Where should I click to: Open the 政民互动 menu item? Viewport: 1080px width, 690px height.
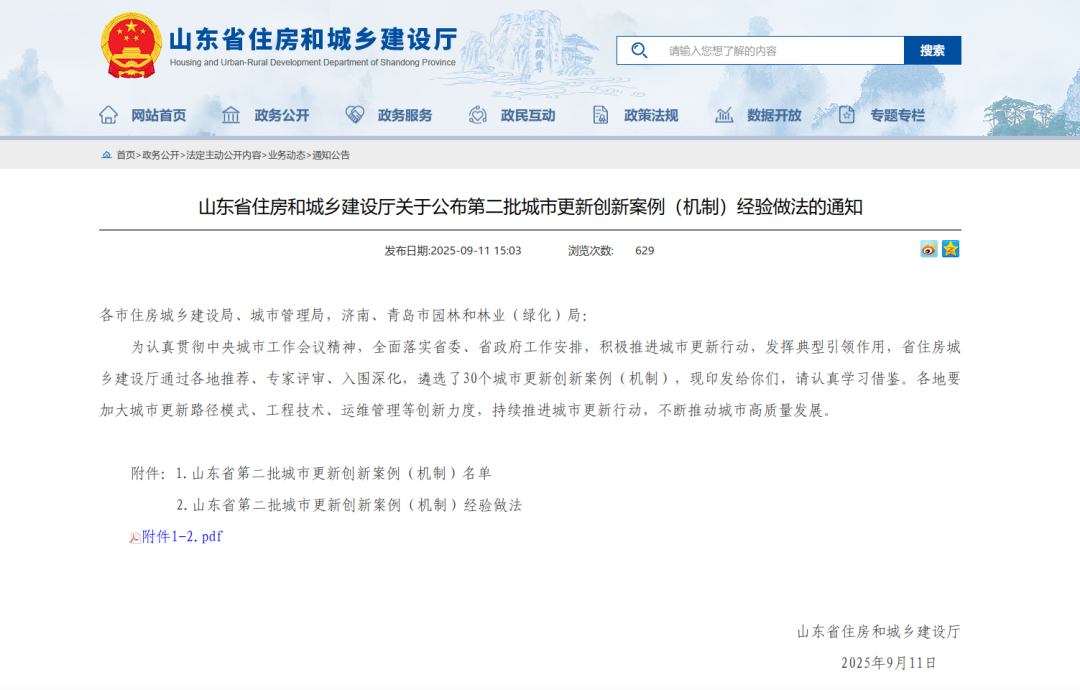pyautogui.click(x=528, y=116)
